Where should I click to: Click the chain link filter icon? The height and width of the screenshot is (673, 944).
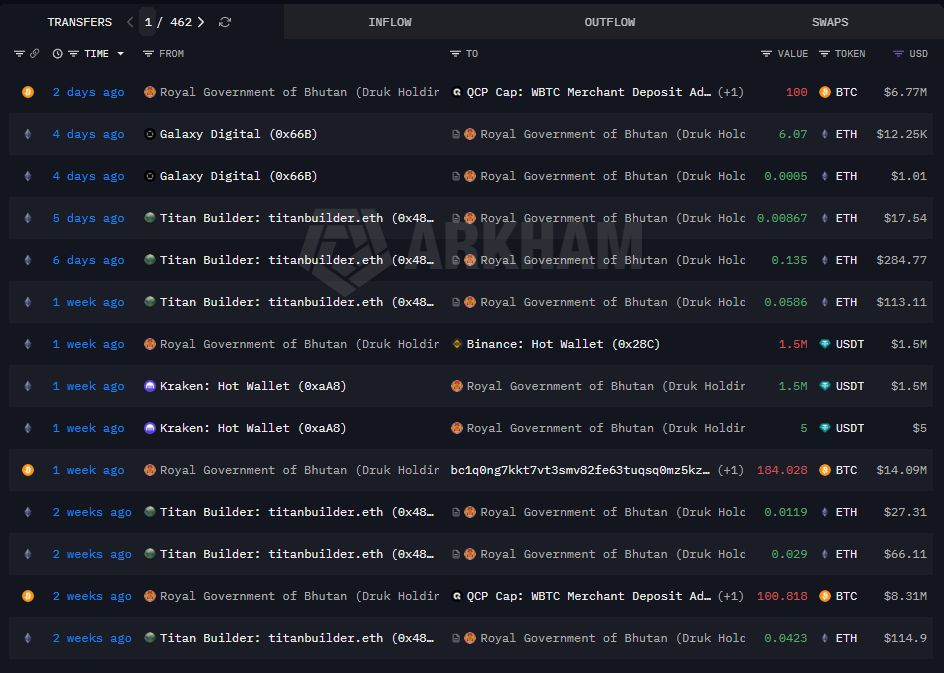tap(34, 54)
